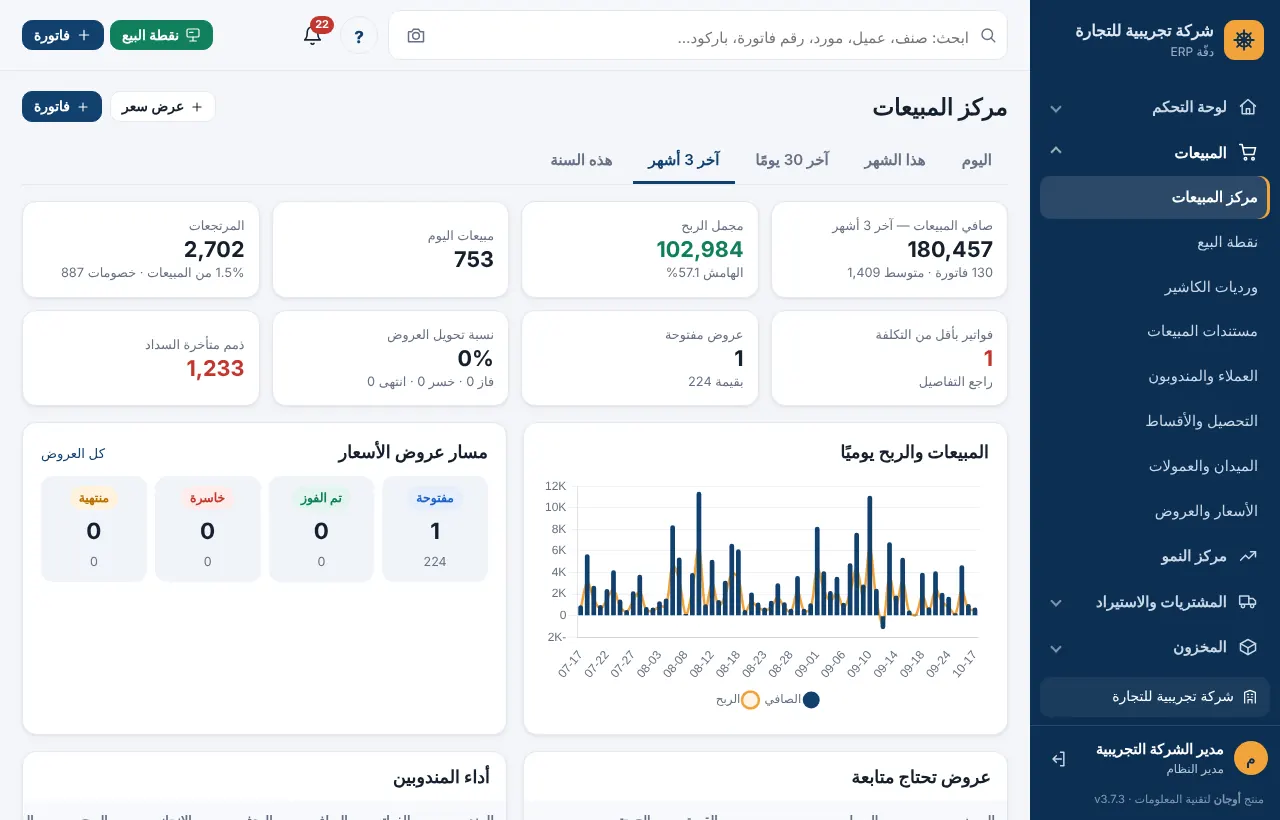The image size is (1280, 820).
Task: Open the notifications bell with 22 badge
Action: (313, 35)
